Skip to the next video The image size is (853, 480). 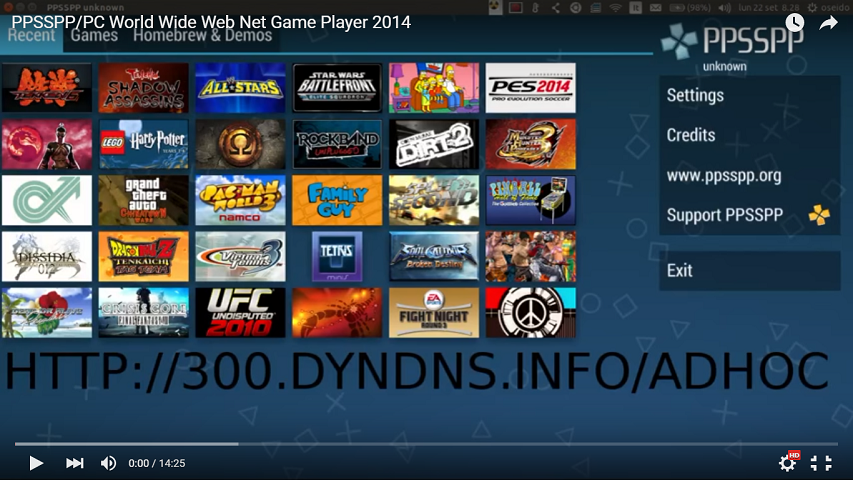point(75,463)
